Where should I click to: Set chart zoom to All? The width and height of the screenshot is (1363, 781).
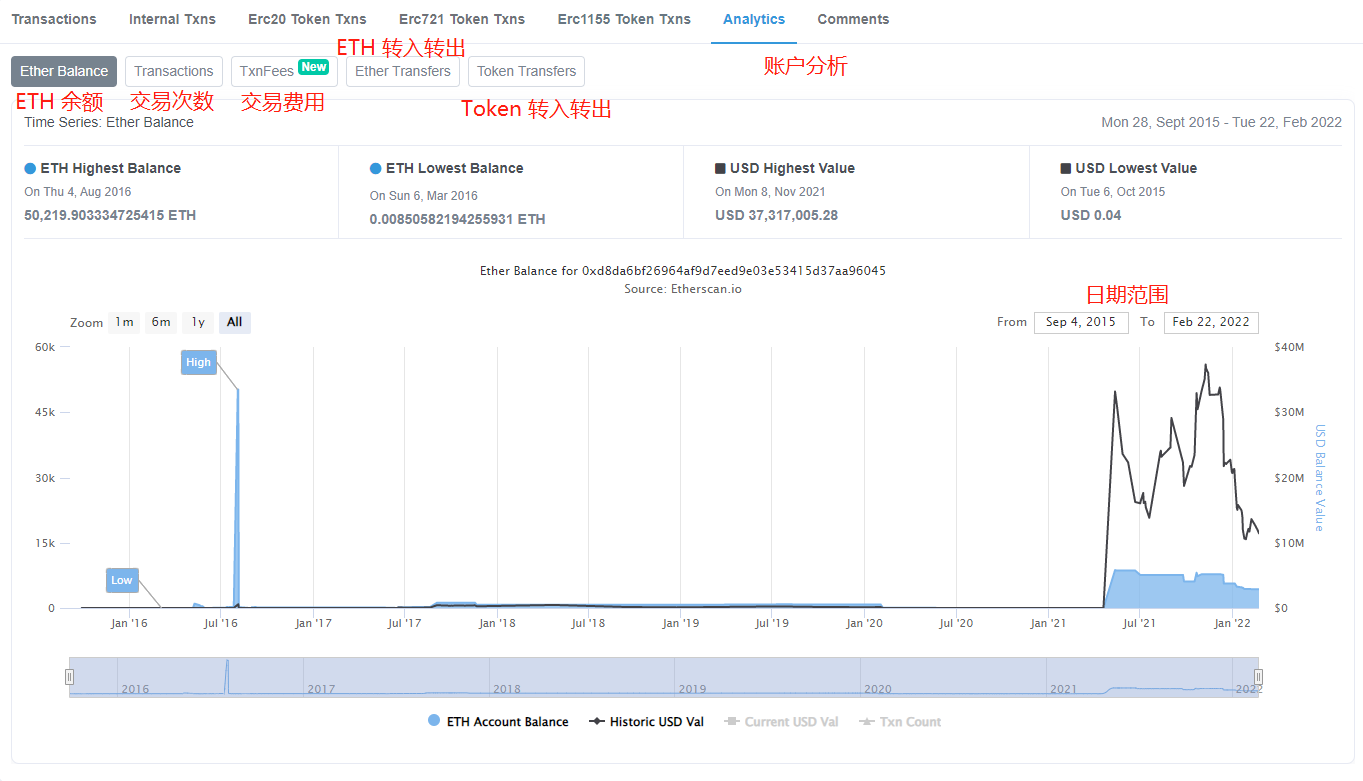tap(234, 322)
